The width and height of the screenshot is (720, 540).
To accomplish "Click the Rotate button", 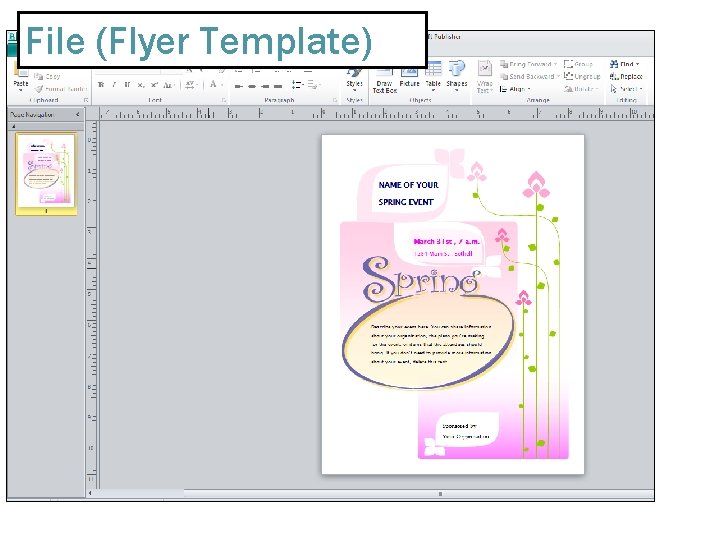I will point(581,89).
